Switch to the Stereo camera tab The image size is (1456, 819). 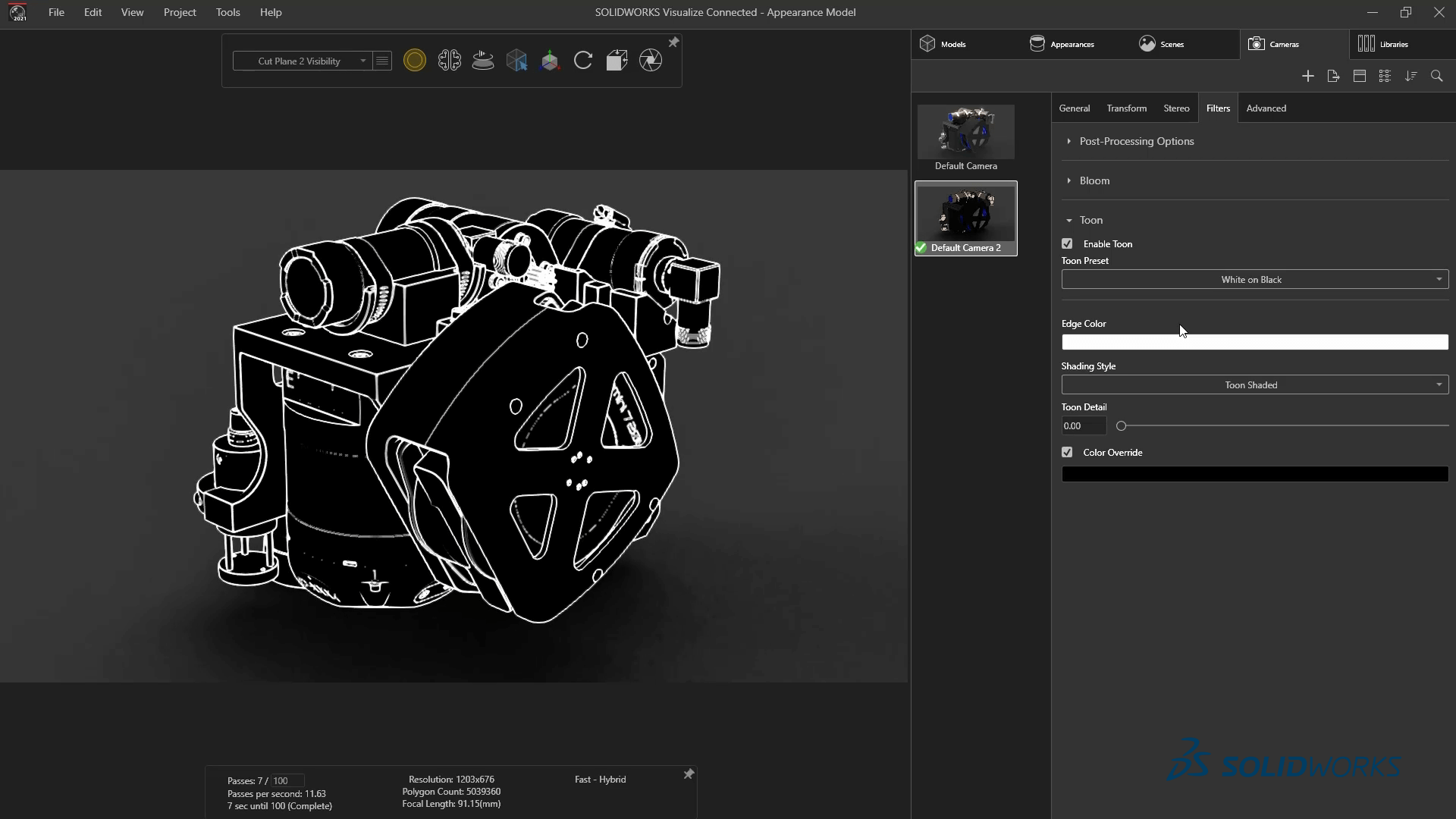[1176, 108]
